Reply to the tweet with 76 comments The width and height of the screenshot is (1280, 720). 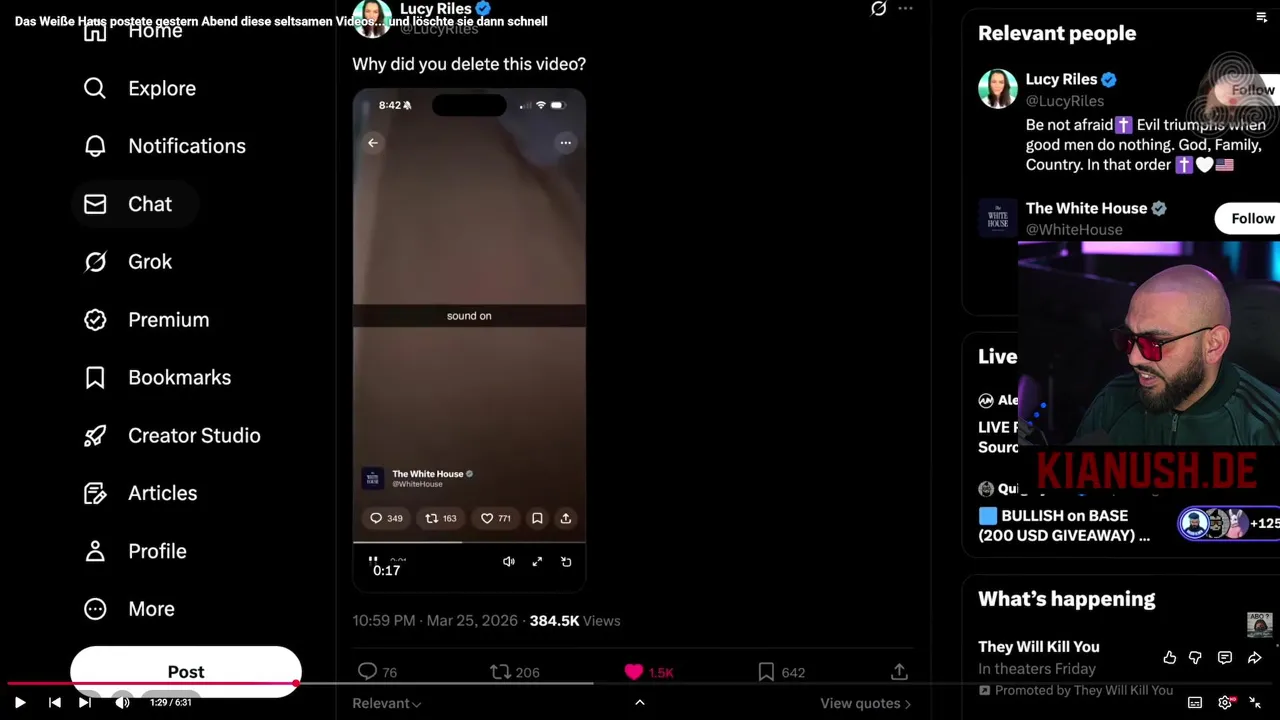(x=367, y=672)
